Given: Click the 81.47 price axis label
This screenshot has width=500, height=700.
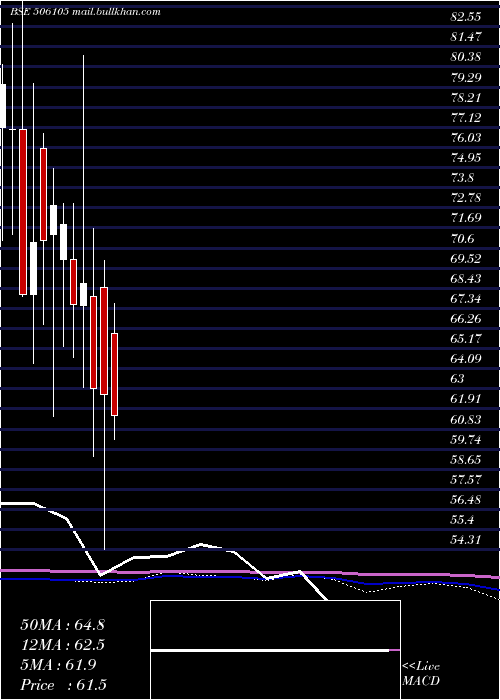Looking at the screenshot, I should (x=466, y=37).
